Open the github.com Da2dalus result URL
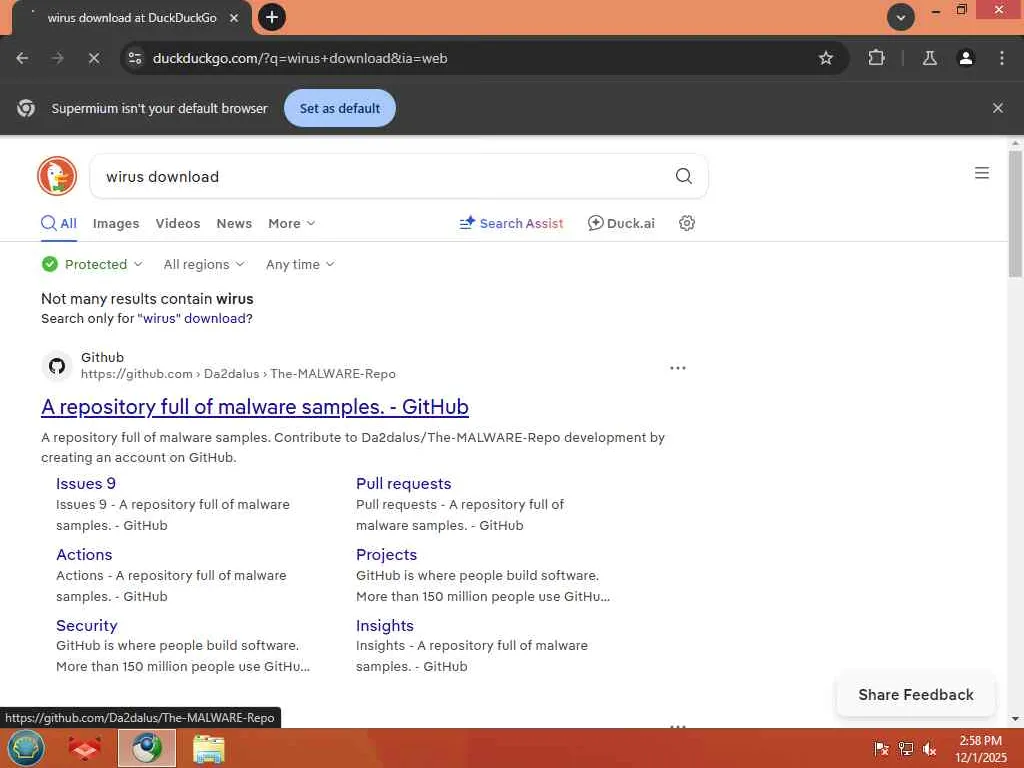 coord(238,374)
